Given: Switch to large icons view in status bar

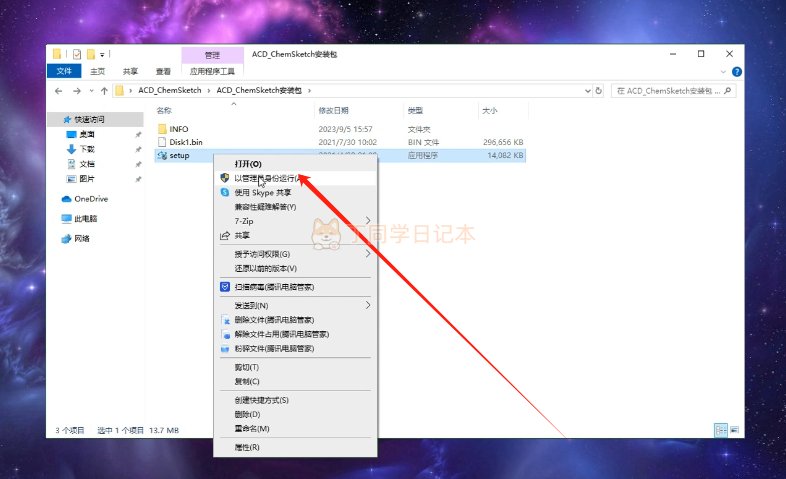Looking at the screenshot, I should point(734,430).
